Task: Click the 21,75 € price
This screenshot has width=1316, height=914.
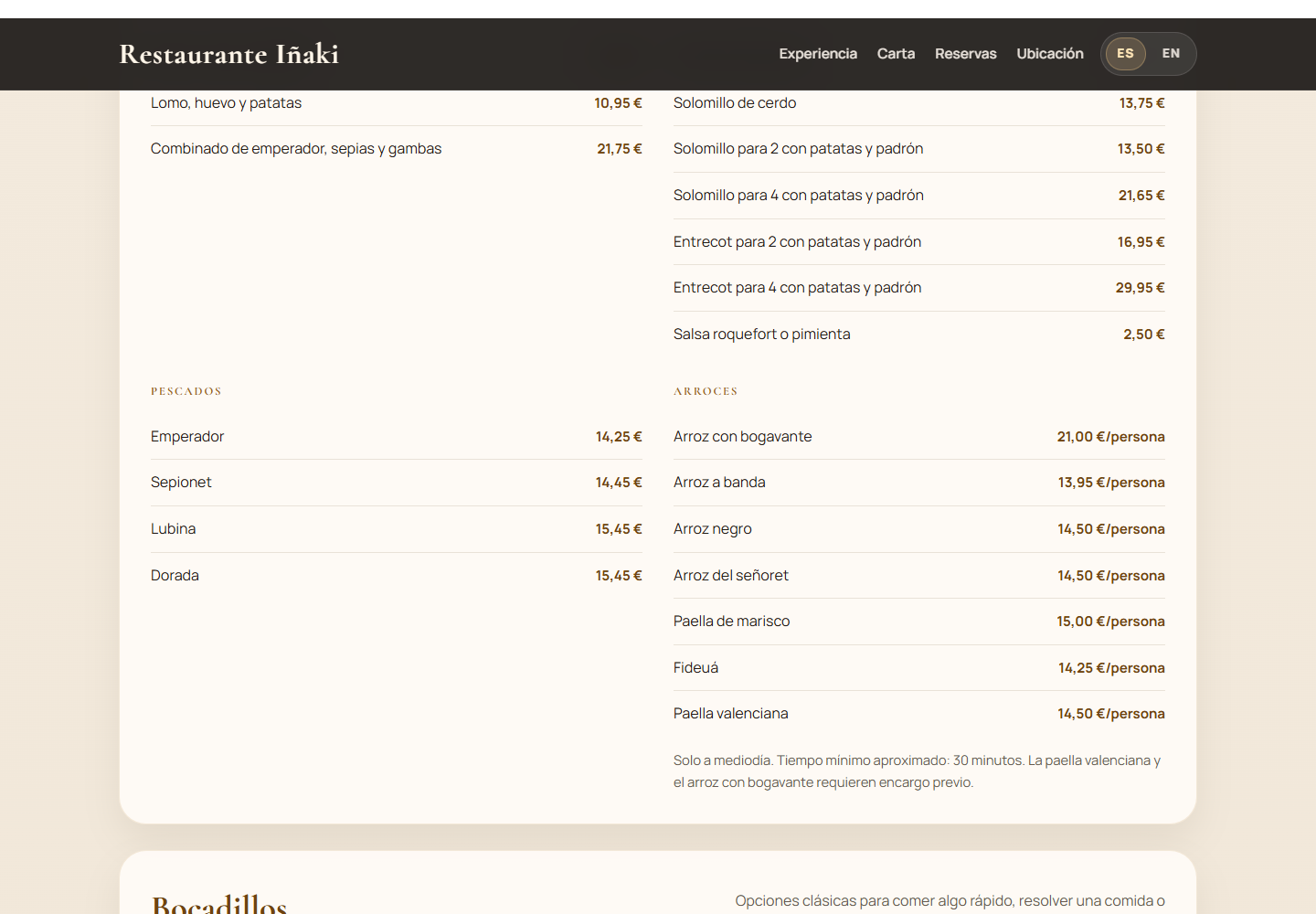Action: click(620, 149)
